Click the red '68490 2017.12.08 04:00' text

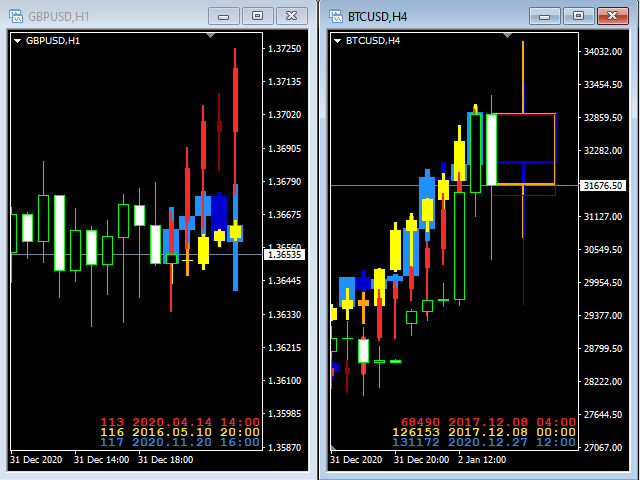click(x=488, y=422)
